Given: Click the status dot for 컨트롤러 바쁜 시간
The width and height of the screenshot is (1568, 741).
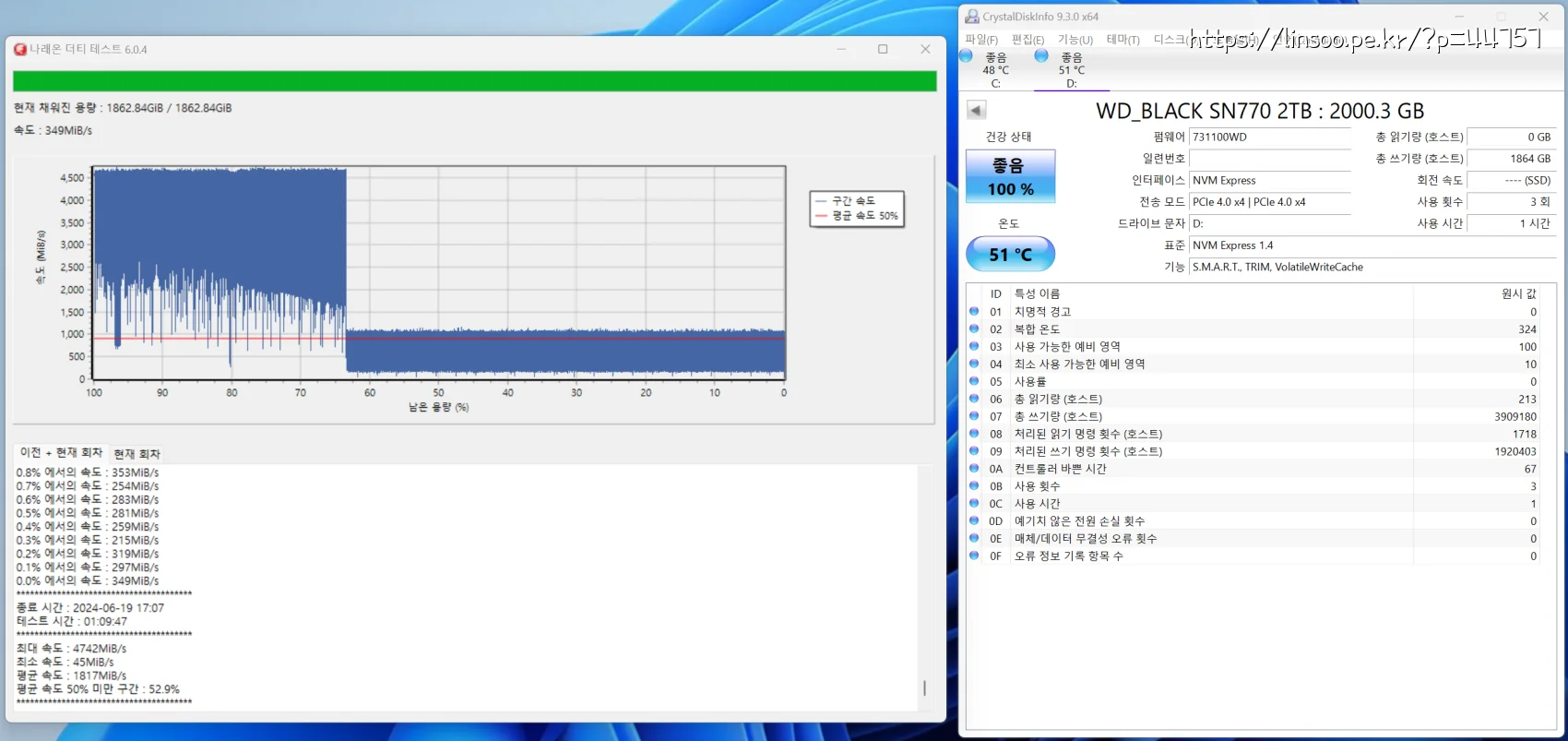Looking at the screenshot, I should click(x=974, y=469).
